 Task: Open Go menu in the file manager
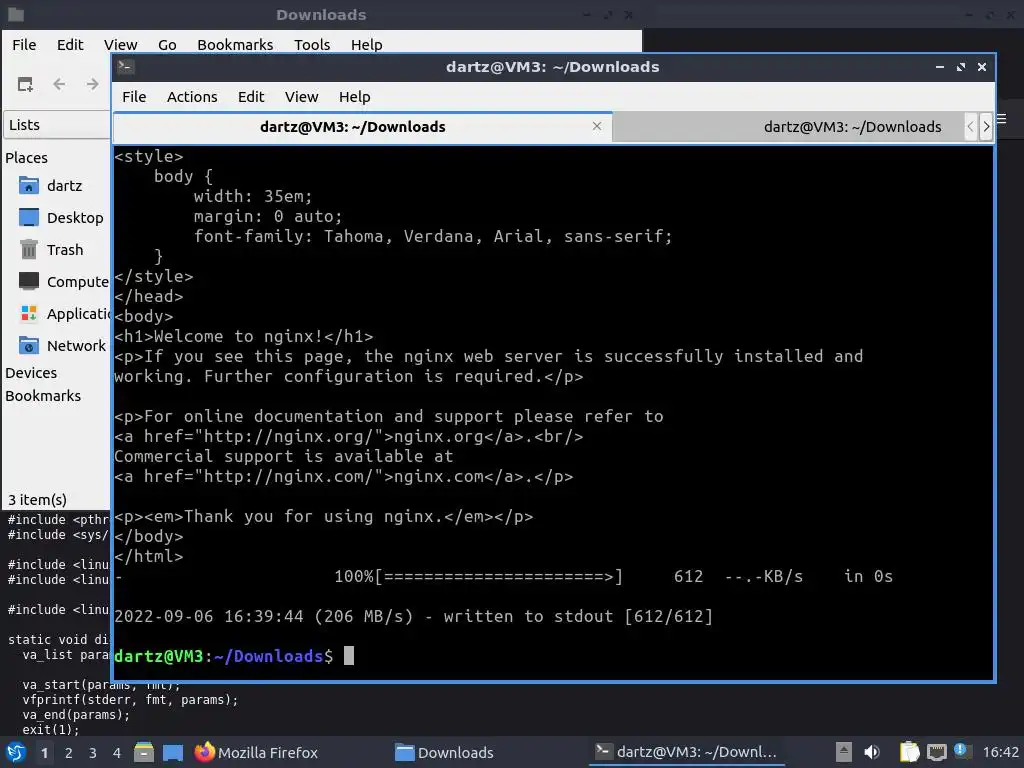[x=167, y=44]
